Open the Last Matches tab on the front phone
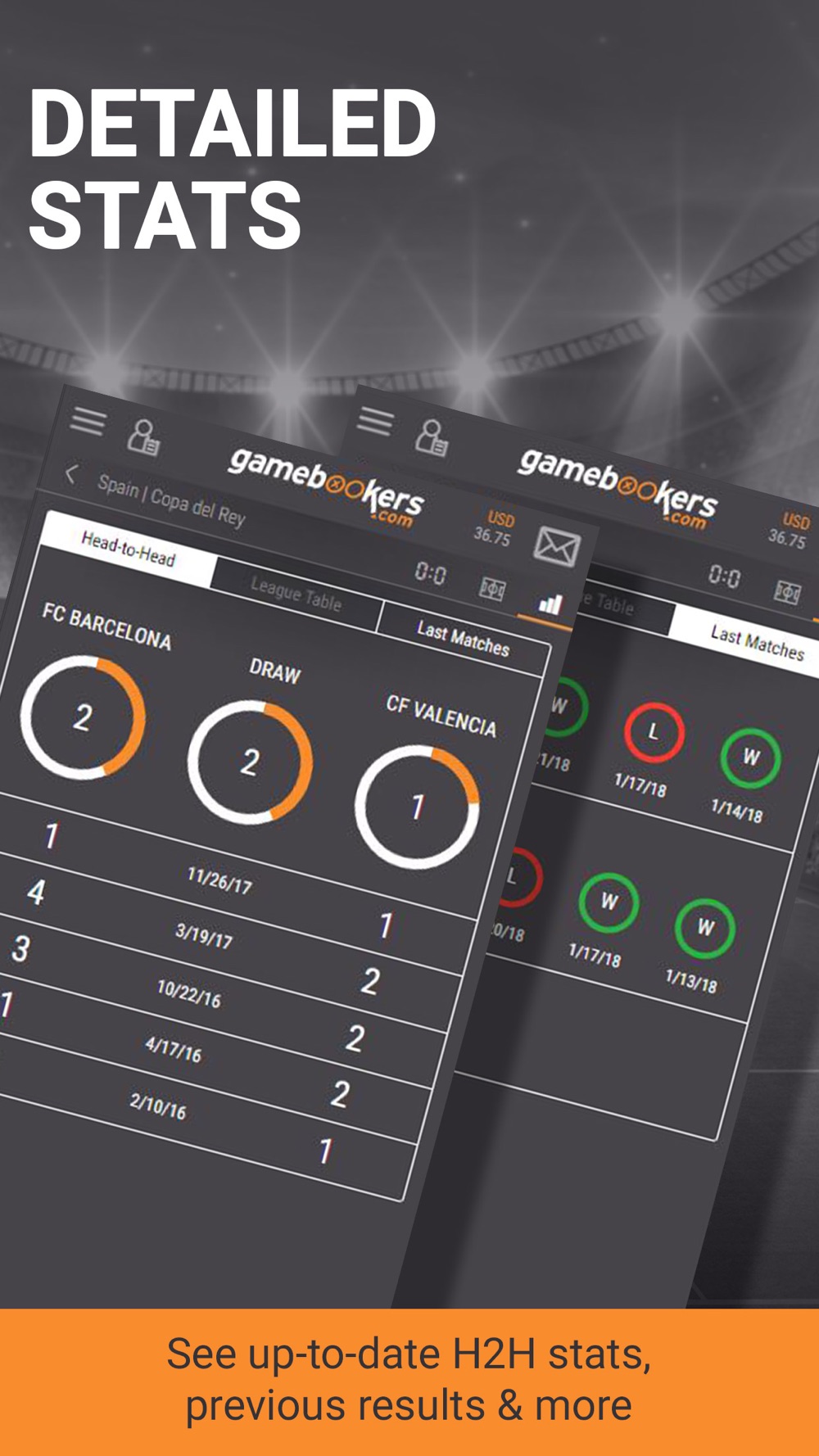 (464, 639)
